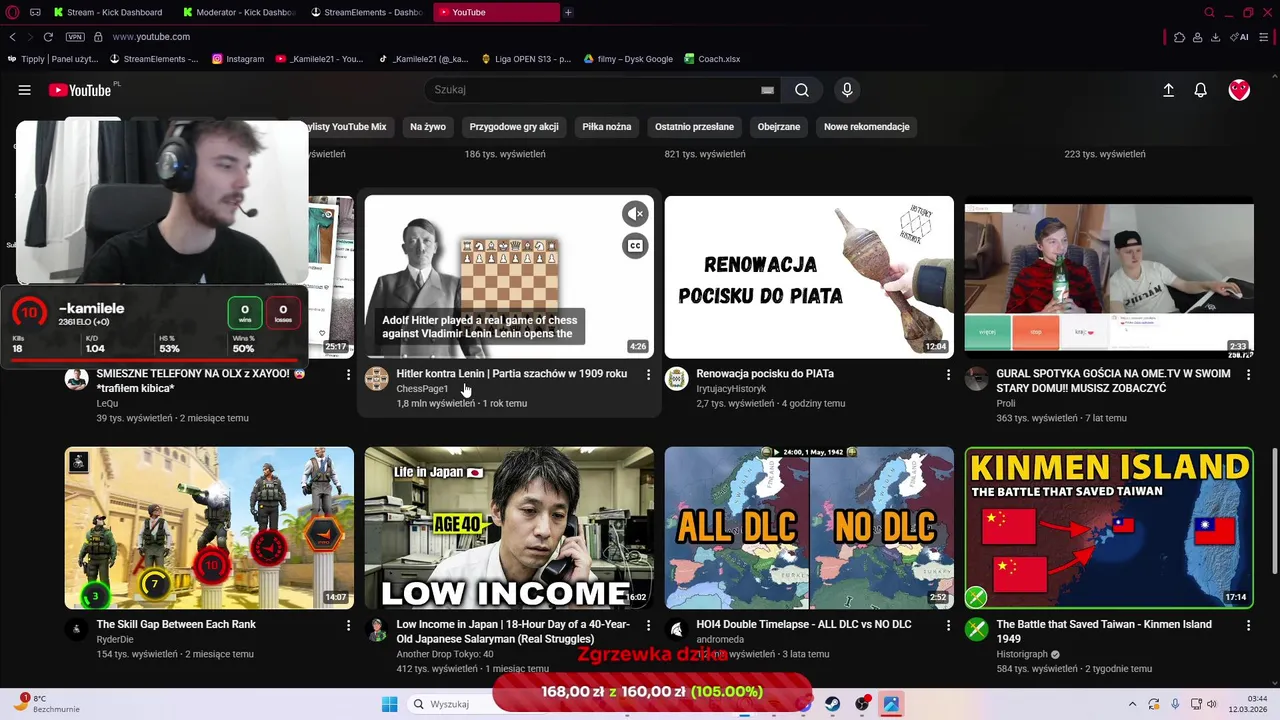Select the 'Piłka nożna' filter chip

(x=607, y=127)
